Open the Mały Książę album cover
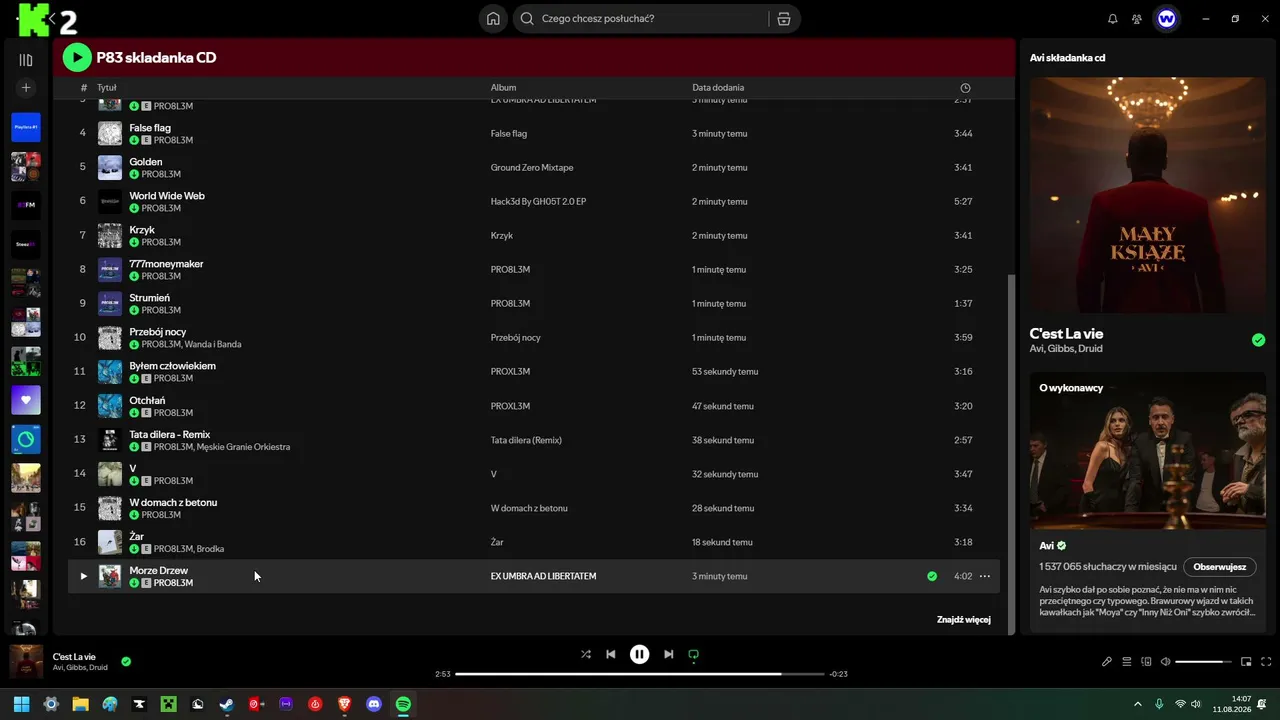The width and height of the screenshot is (1280, 720). (1148, 195)
